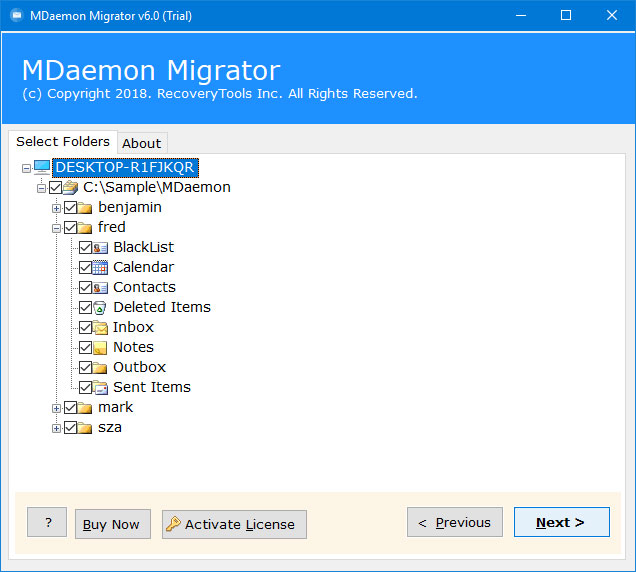Toggle the Outbox checkbox

pyautogui.click(x=86, y=368)
